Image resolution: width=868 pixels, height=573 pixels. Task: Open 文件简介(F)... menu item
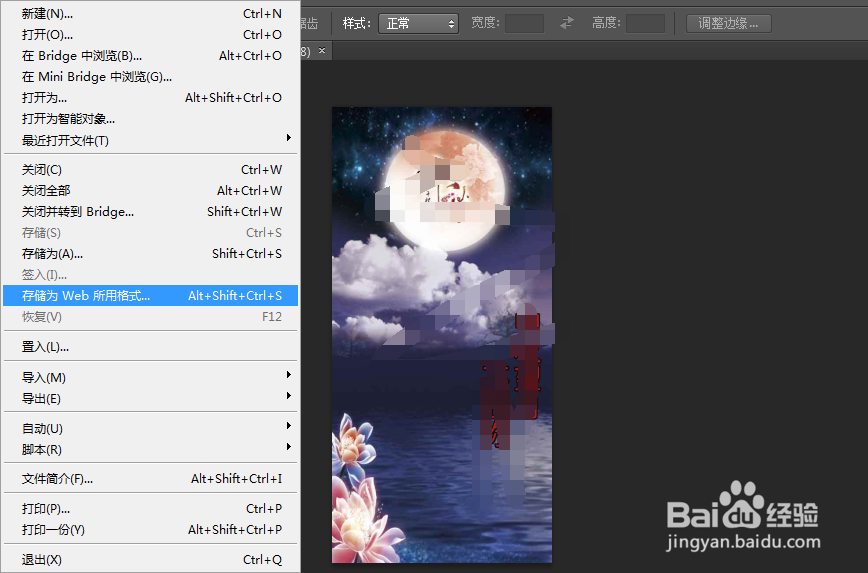pyautogui.click(x=151, y=479)
